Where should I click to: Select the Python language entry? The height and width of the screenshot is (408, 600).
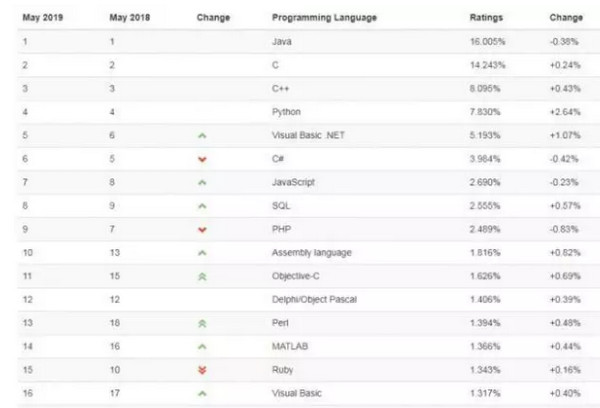[285, 111]
